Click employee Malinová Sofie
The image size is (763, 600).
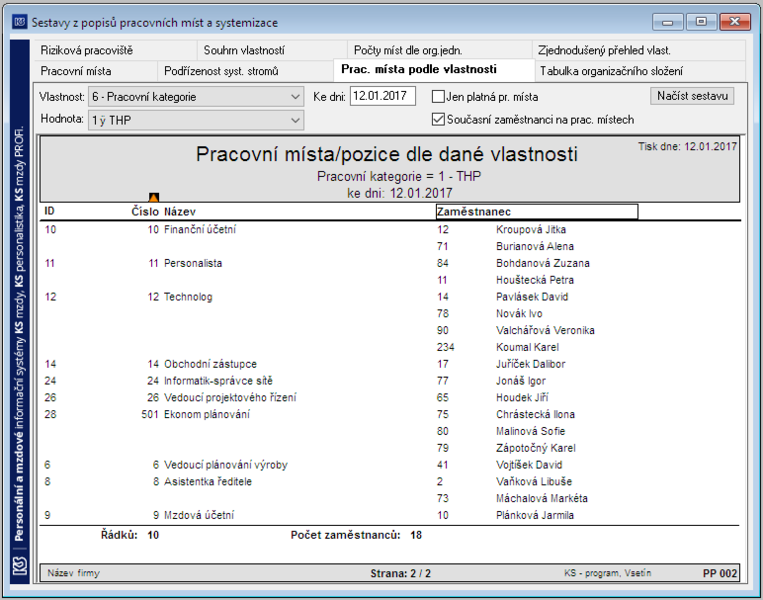point(530,431)
